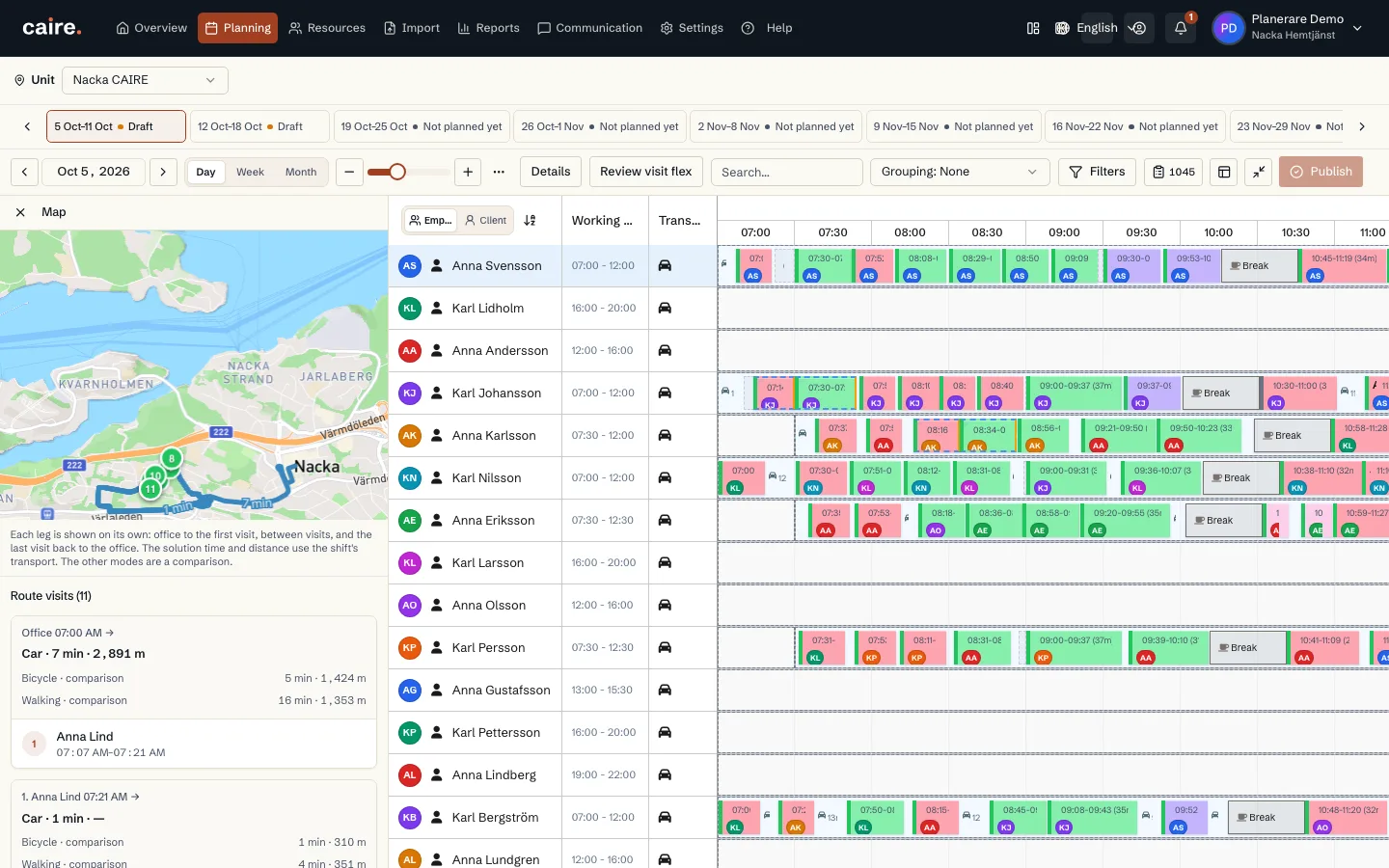Open the Filters panel
This screenshot has height=868, width=1389.
pyautogui.click(x=1097, y=172)
